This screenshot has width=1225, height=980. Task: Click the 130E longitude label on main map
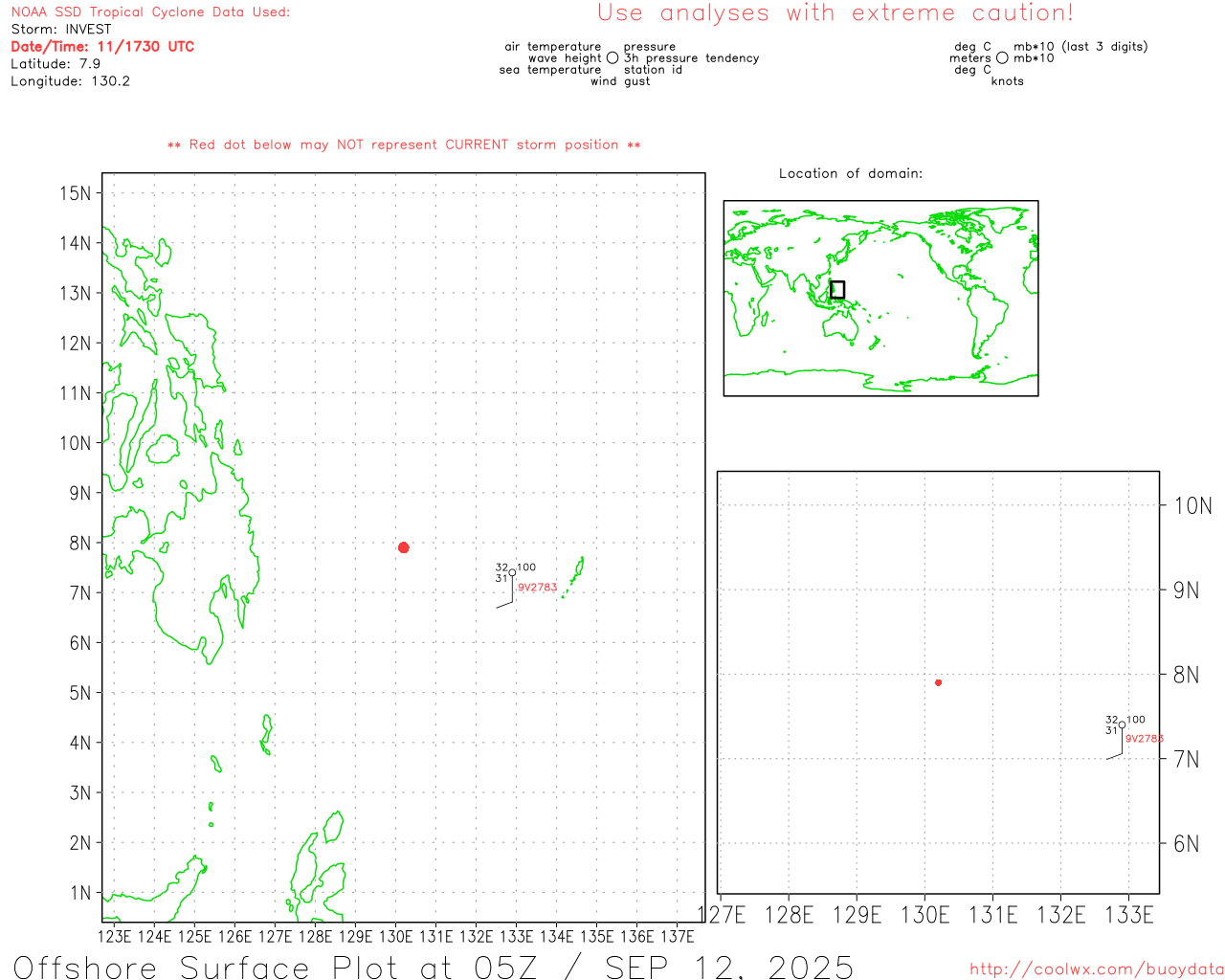pos(395,935)
